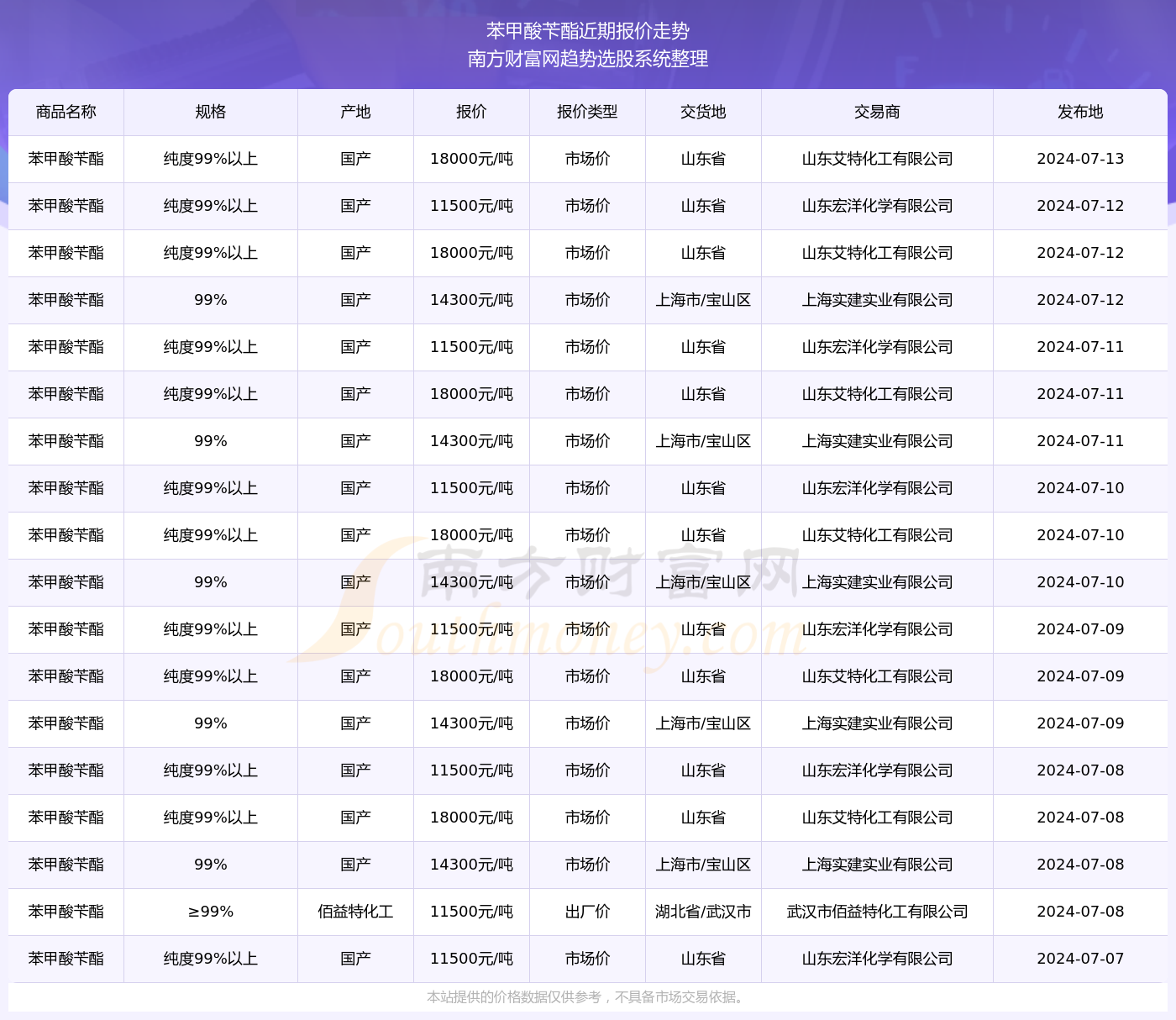Viewport: 1176px width, 1020px height.
Task: Click the subtitle 南方财富网趋势选股系统整理
Action: pyautogui.click(x=588, y=59)
